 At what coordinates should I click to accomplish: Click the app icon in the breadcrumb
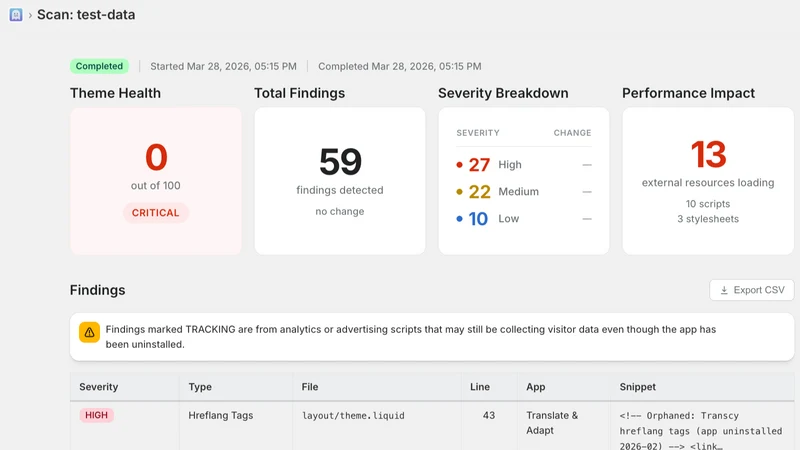[x=16, y=15]
